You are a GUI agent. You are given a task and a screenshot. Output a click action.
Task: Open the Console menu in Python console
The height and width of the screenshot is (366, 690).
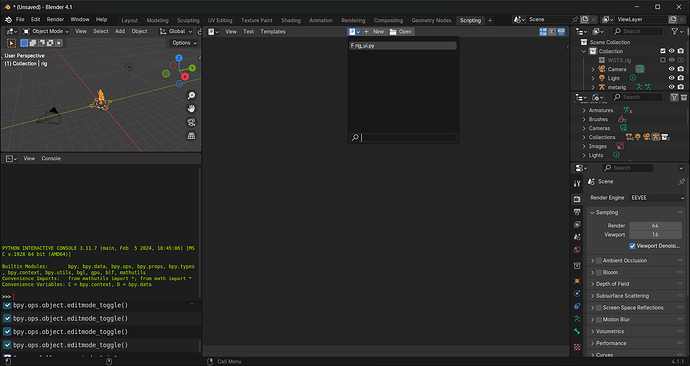[51, 158]
